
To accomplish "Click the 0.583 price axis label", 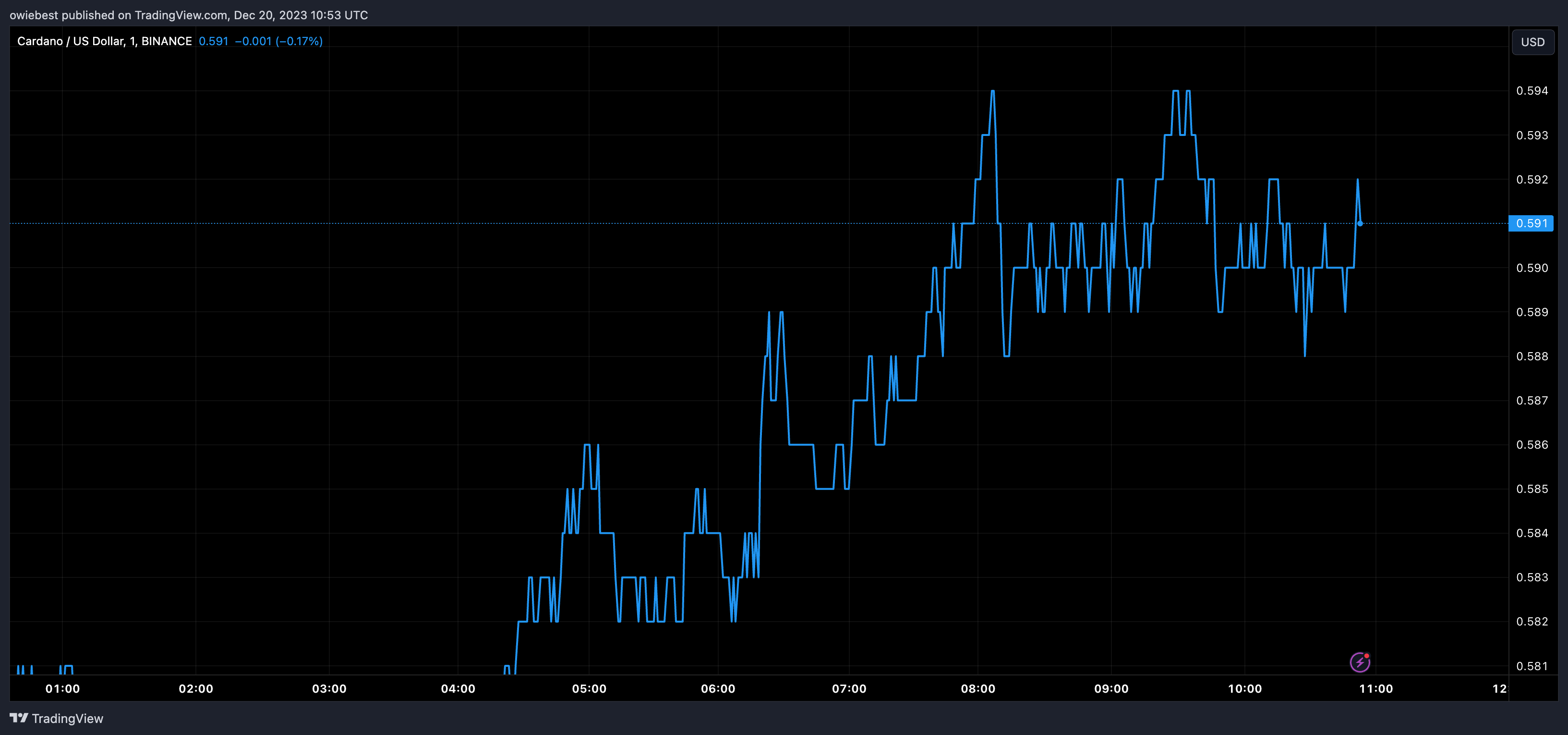I will [1532, 577].
